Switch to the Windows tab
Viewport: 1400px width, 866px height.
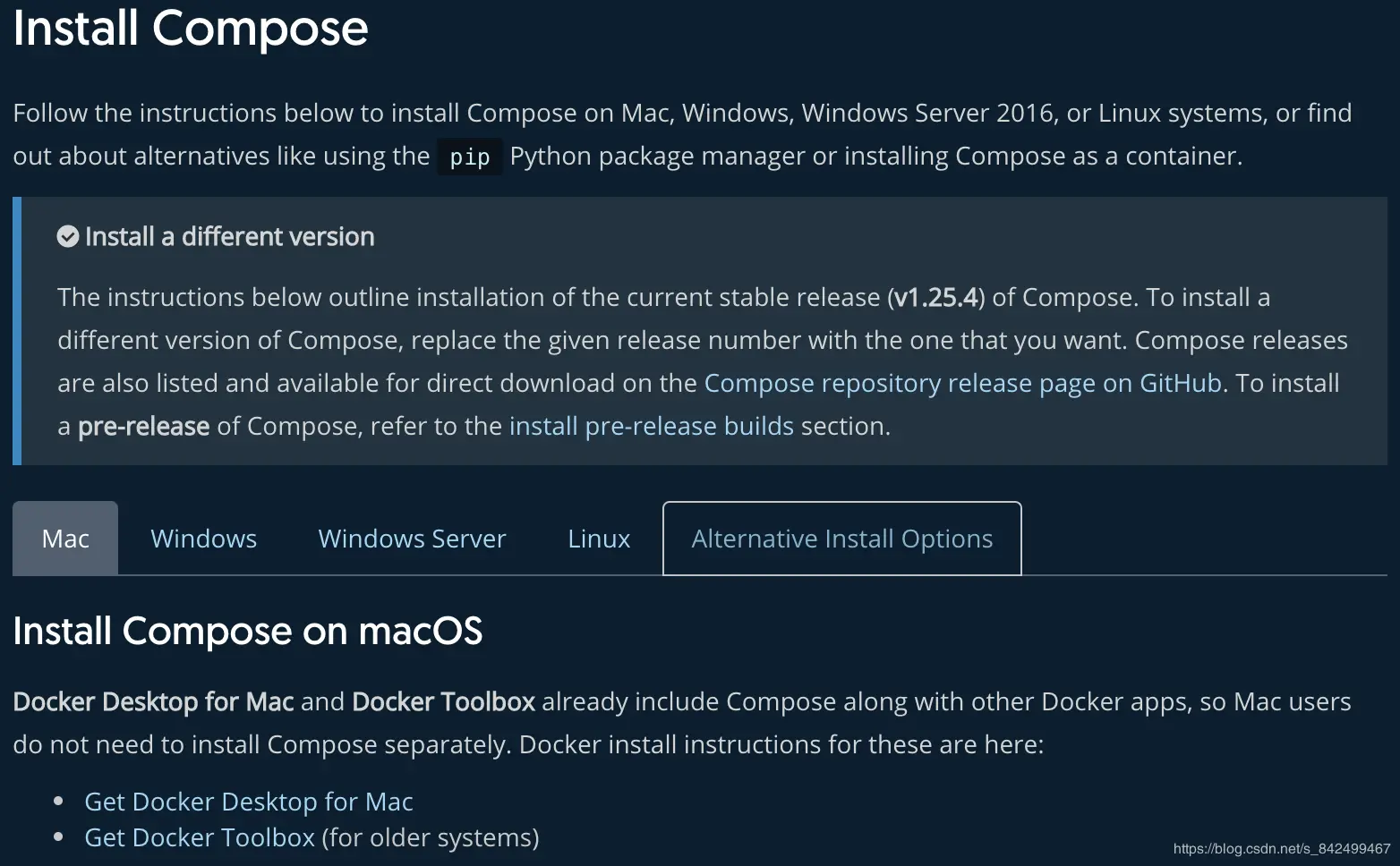coord(203,539)
